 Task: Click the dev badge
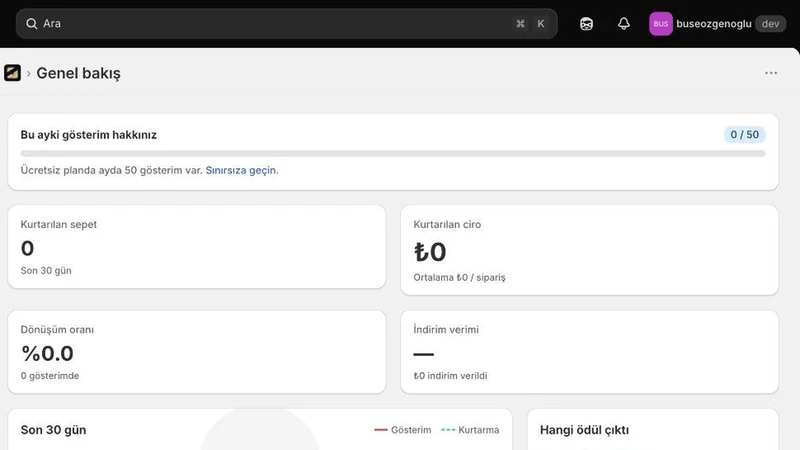pyautogui.click(x=770, y=23)
